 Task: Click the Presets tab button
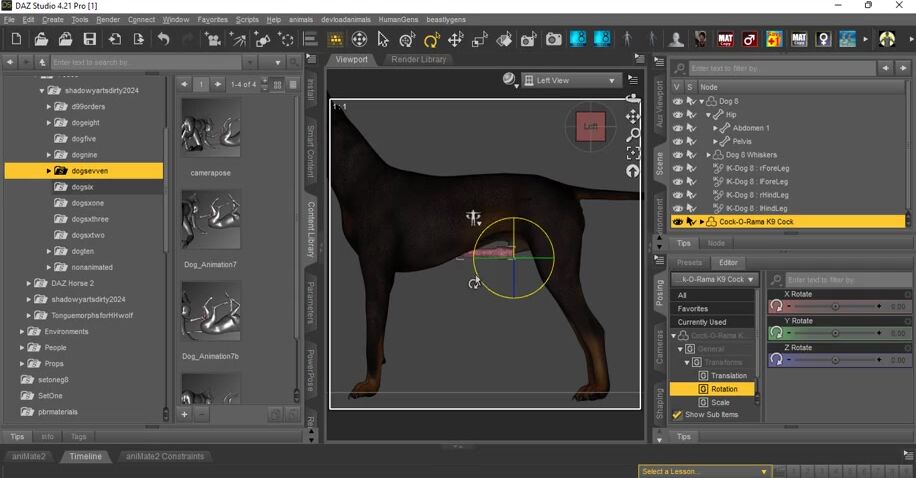point(690,263)
